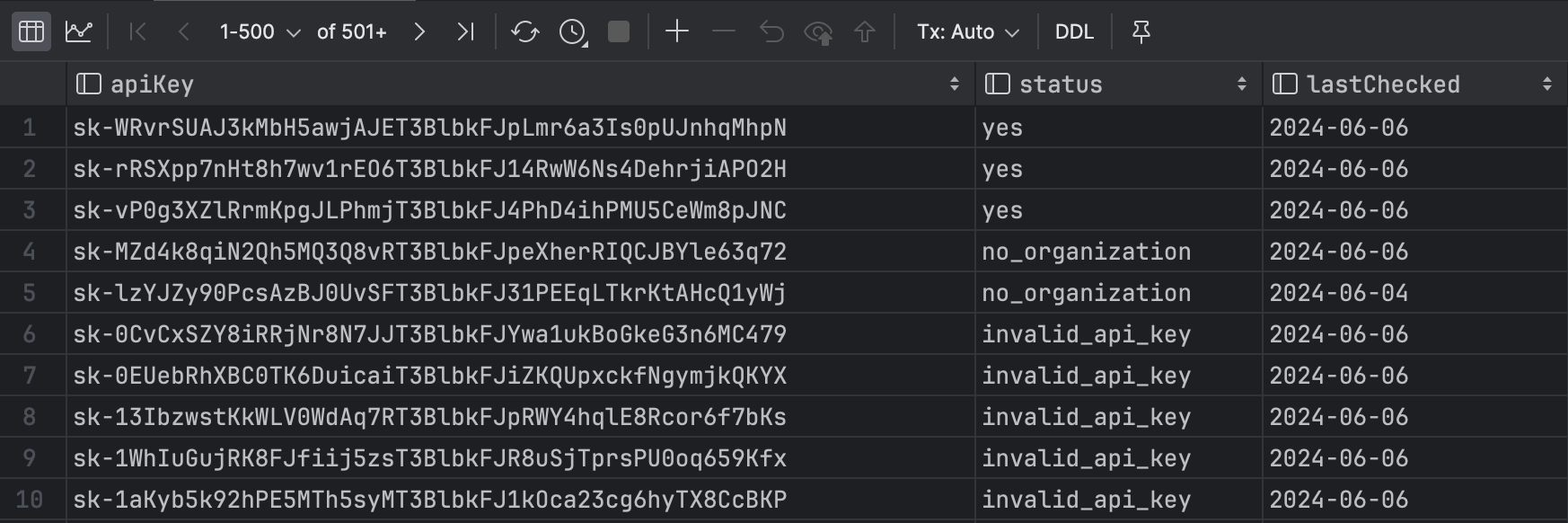Viewport: 1568px width, 523px height.
Task: Pin the result tab
Action: click(1141, 32)
